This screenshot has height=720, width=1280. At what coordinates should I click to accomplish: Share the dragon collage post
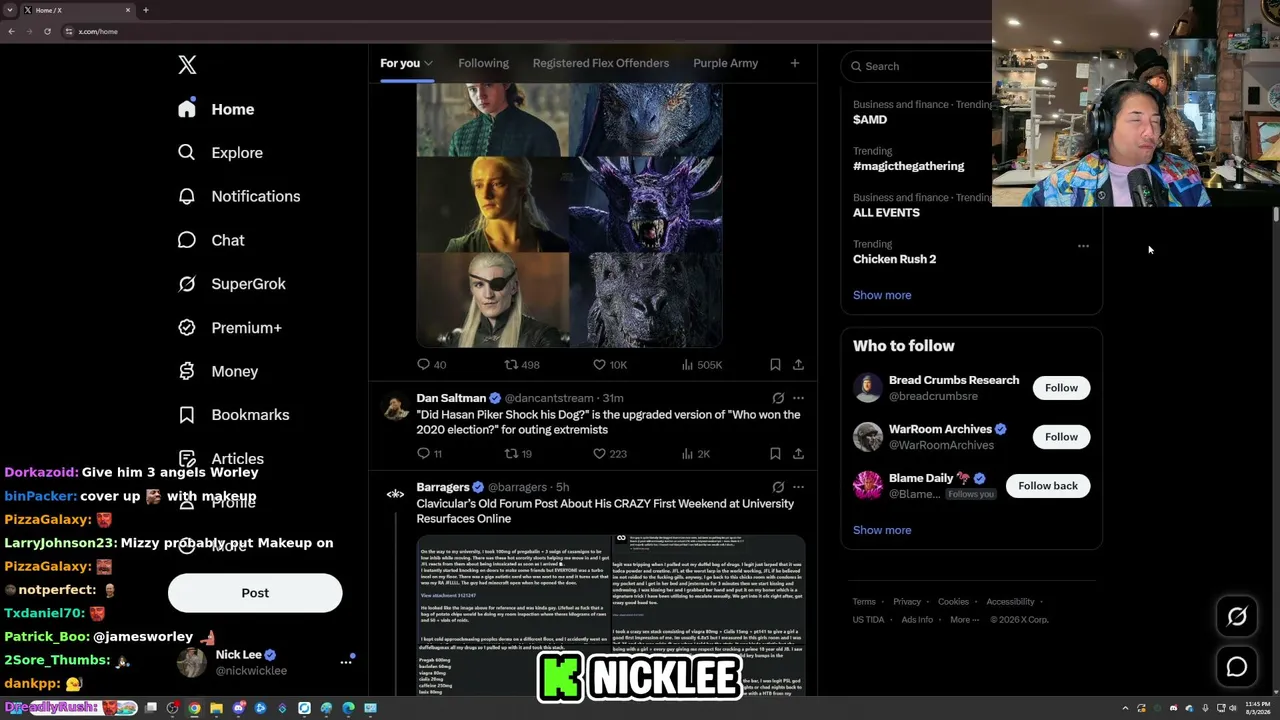pyautogui.click(x=798, y=365)
